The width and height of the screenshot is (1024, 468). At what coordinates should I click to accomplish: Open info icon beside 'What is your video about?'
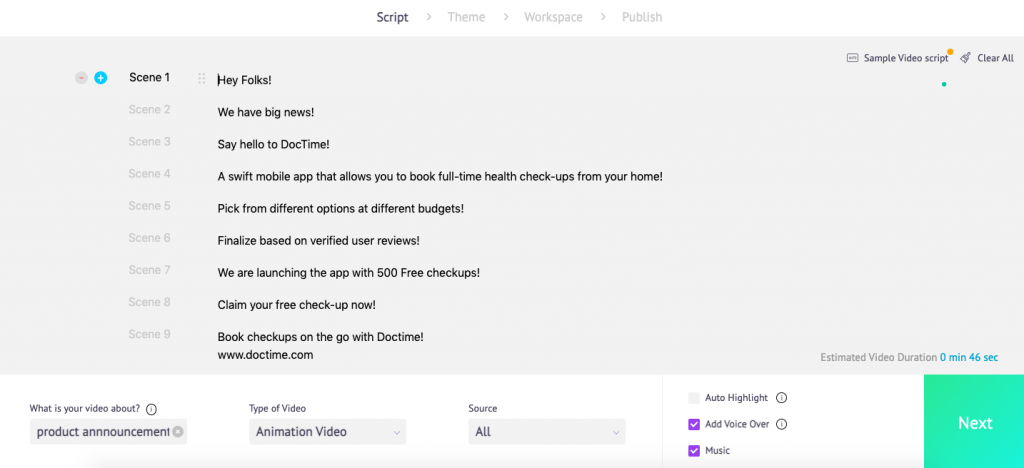coord(152,409)
